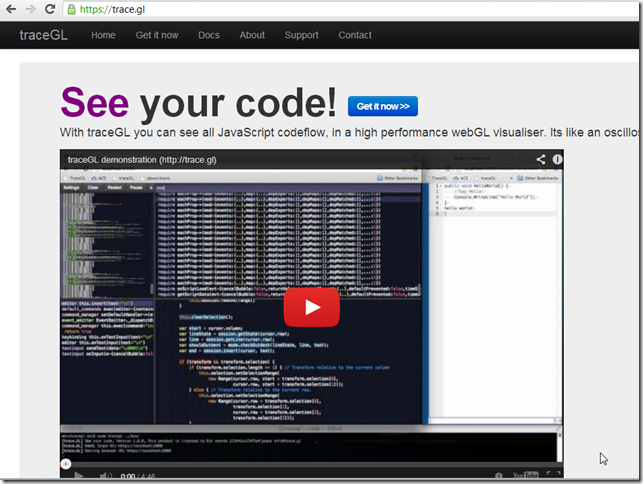Click the blue Get it now >> button
The width and height of the screenshot is (643, 484).
click(x=383, y=106)
